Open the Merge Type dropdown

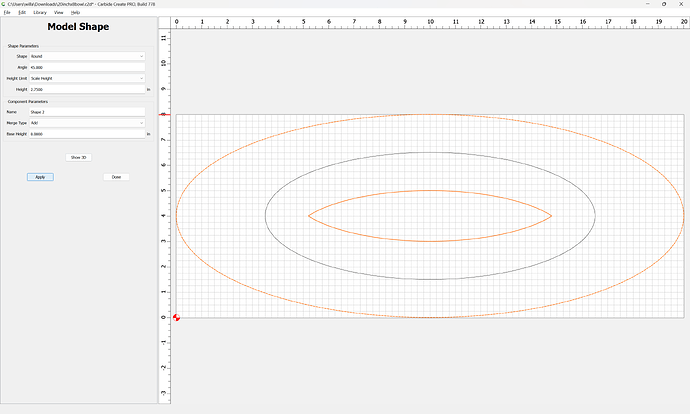(x=87, y=123)
